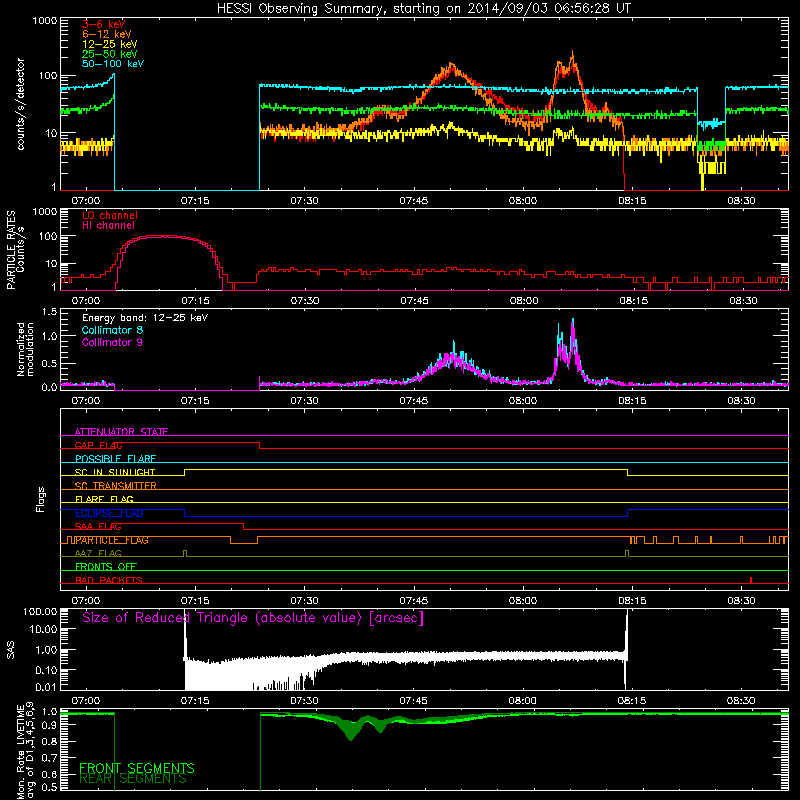
Task: Click the Flags vertical axis label
Action: click(41, 499)
